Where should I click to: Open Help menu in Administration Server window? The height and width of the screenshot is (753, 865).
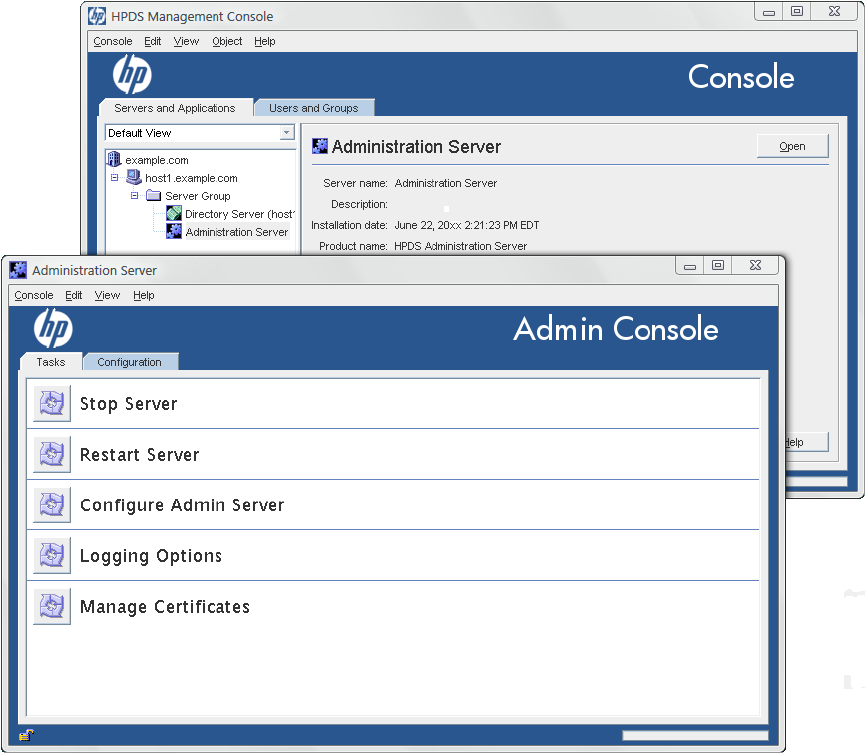(143, 295)
